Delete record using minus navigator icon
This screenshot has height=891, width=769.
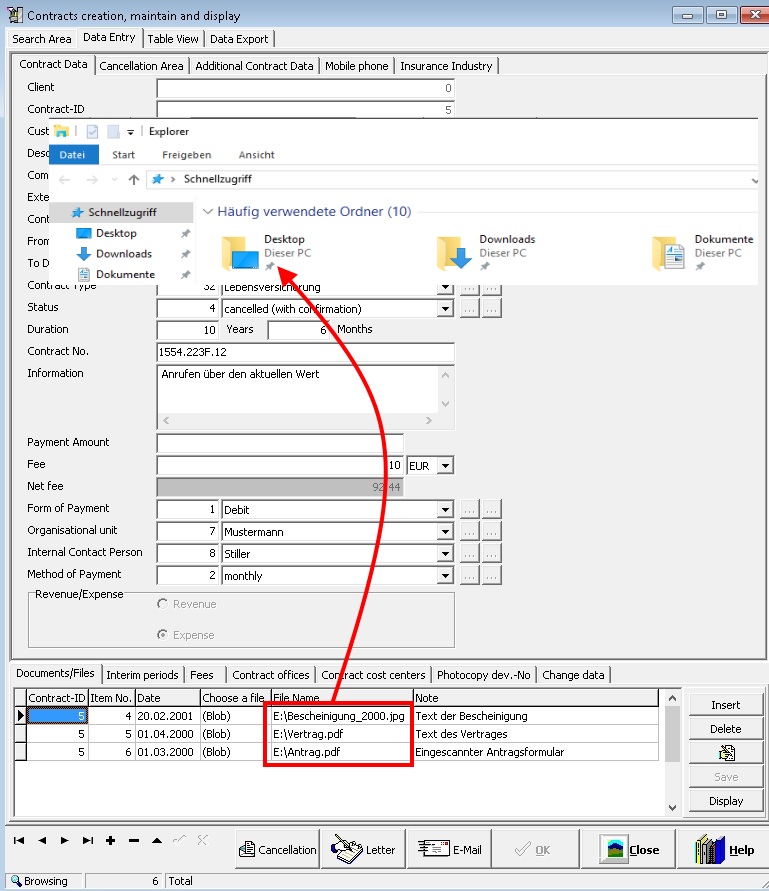pos(134,840)
